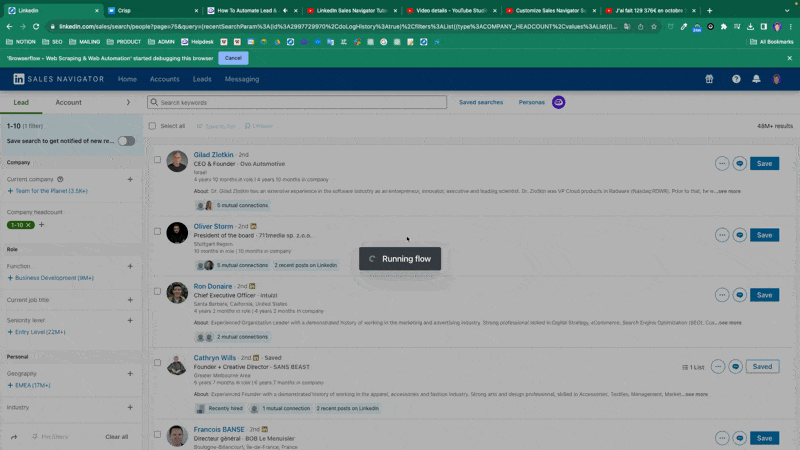This screenshot has height=450, width=800.
Task: Message Oliver Storm via chat icon
Action: pos(740,235)
